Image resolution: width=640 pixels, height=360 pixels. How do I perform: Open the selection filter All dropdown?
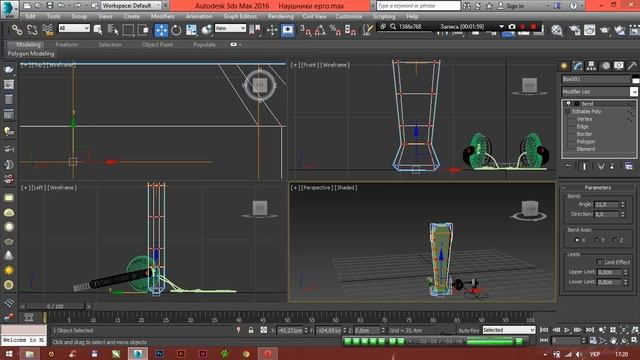click(x=74, y=28)
